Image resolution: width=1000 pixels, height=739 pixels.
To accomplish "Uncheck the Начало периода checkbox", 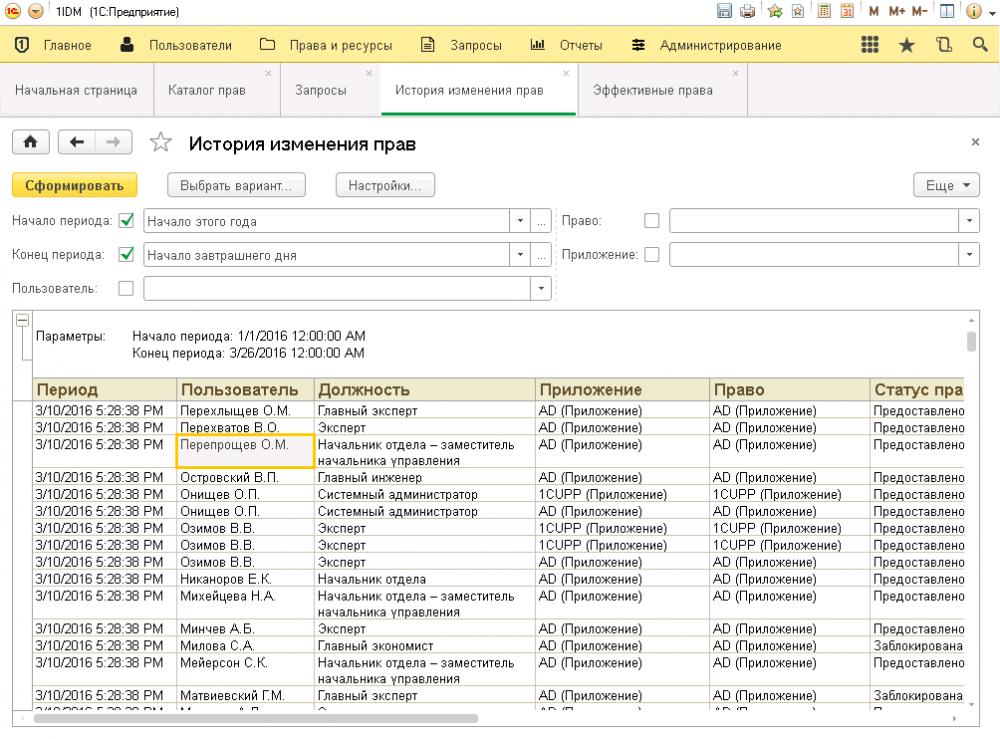I will pyautogui.click(x=126, y=221).
